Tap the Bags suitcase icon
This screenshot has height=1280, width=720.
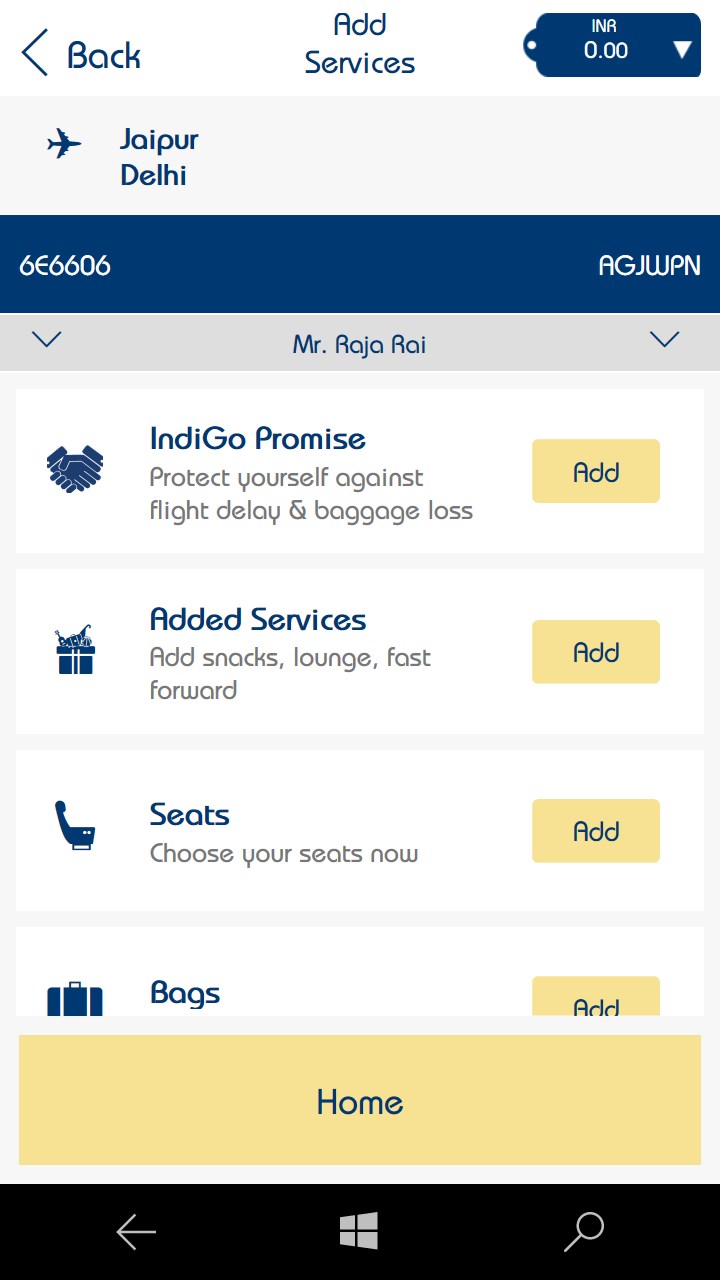[x=75, y=999]
